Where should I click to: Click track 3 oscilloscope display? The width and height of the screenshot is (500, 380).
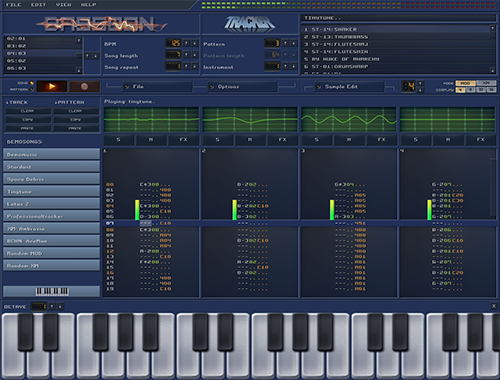pos(348,119)
